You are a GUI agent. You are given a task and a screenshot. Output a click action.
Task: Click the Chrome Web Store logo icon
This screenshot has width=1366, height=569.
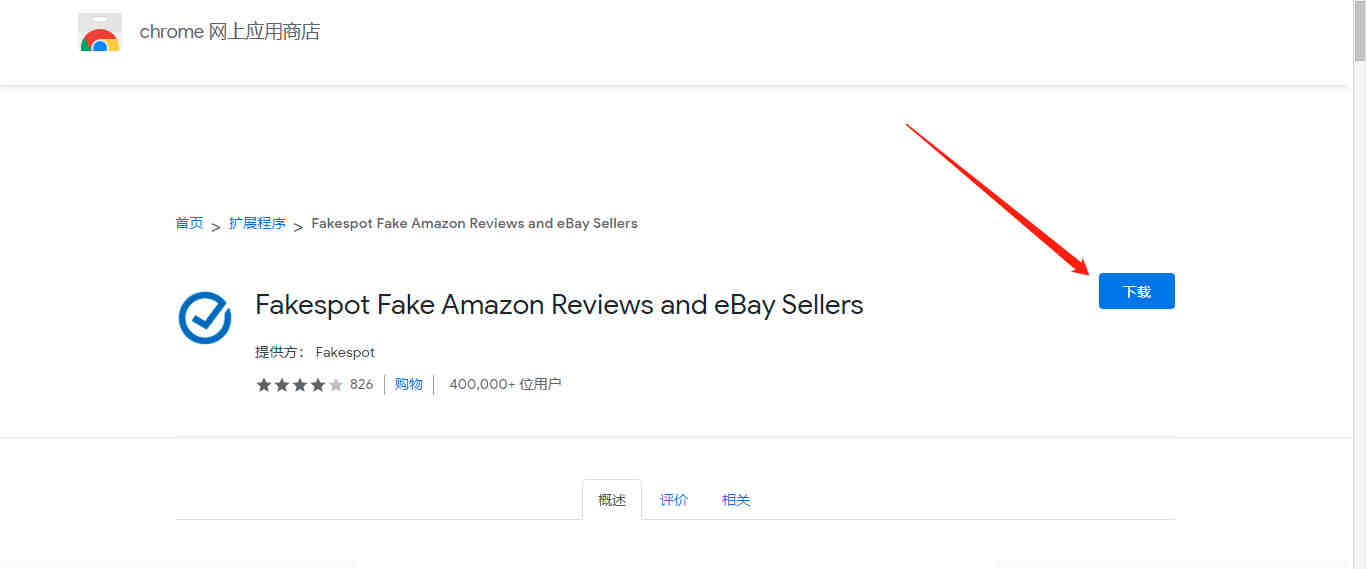click(x=99, y=32)
